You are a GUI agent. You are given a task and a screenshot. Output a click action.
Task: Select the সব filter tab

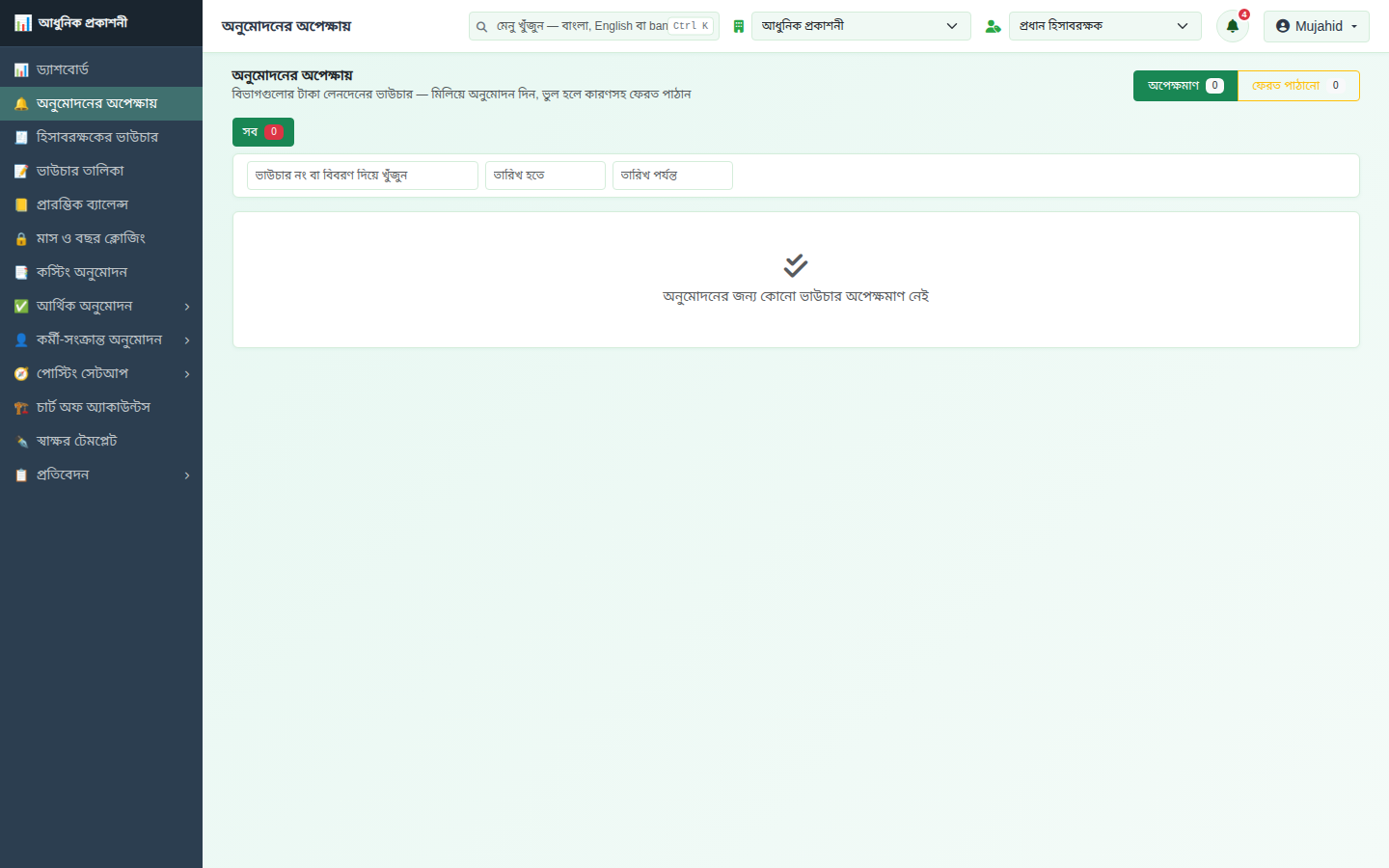pyautogui.click(x=263, y=132)
